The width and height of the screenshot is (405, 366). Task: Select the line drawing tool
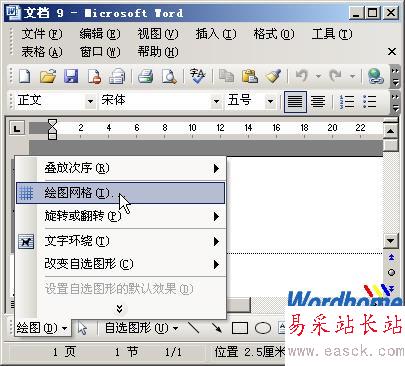[x=193, y=328]
